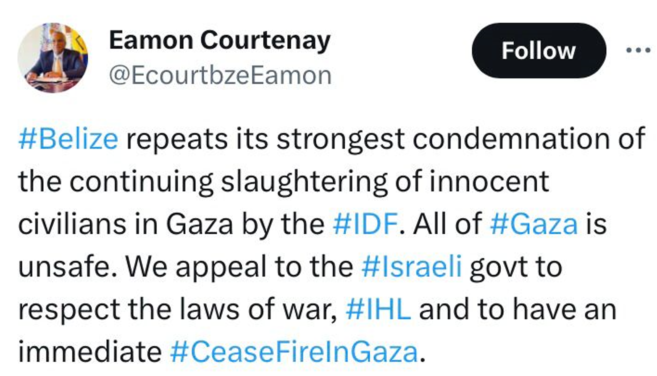Click the hashtag after "immediate"
The image size is (657, 376).
point(294,352)
